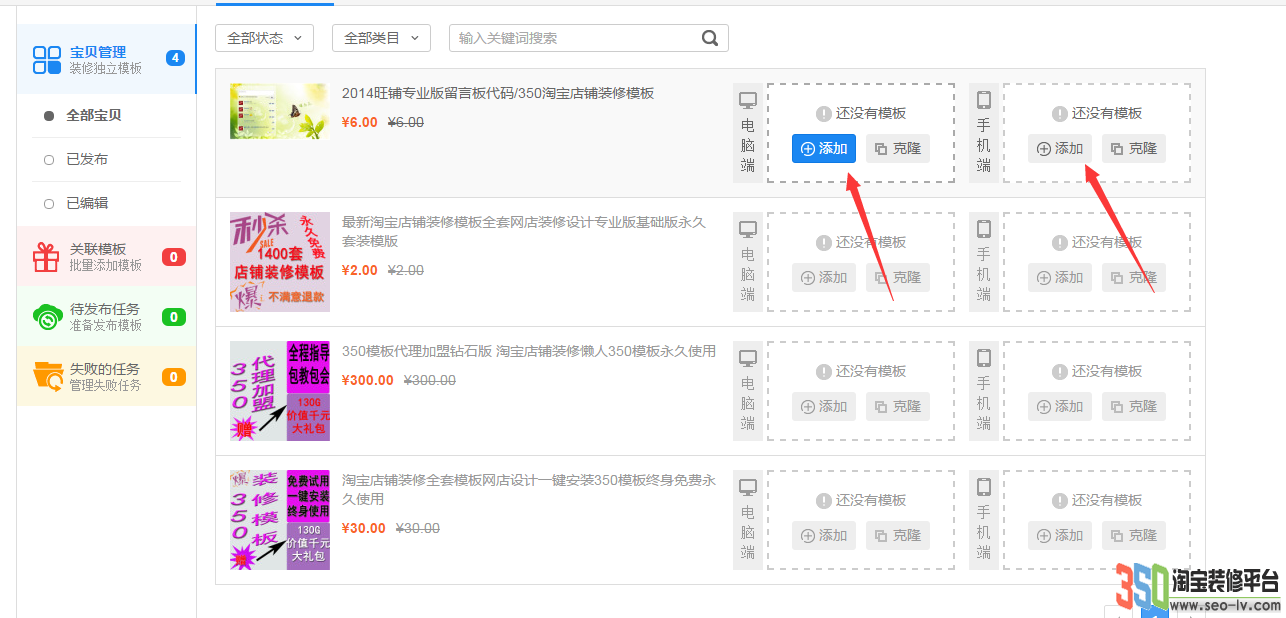Viewport: 1286px width, 618px height.
Task: Click the info icon beside first-row mobile 还没有模板
Action: coord(1060,113)
